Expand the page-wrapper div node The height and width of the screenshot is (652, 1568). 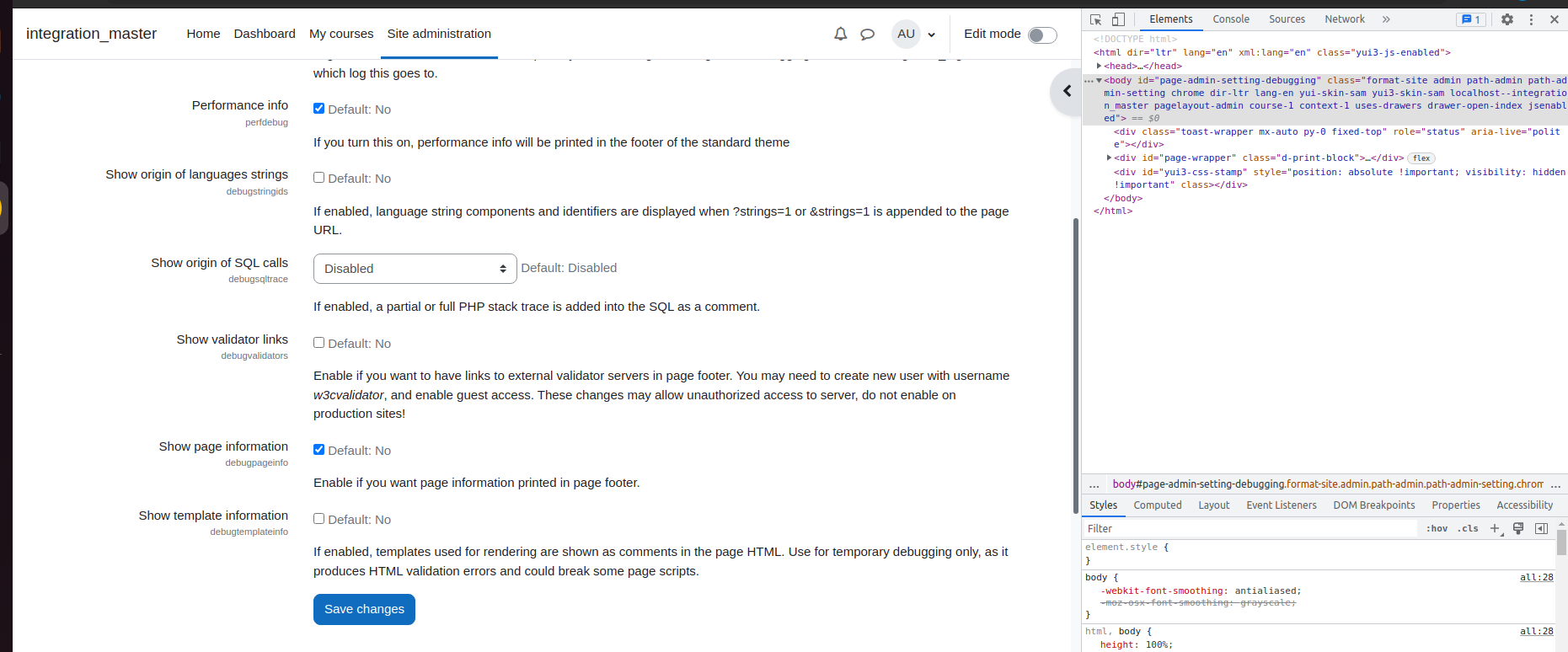[1109, 158]
